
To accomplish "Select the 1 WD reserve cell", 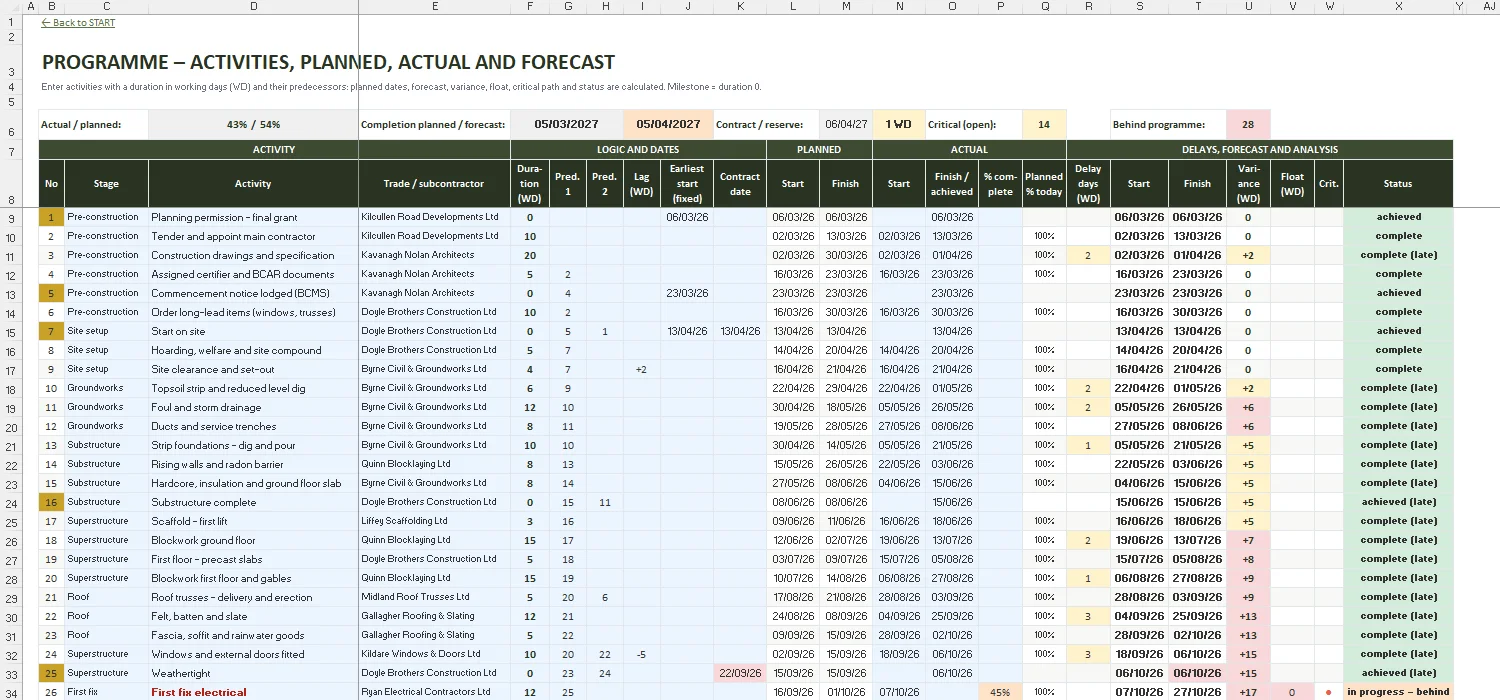I will [x=898, y=125].
